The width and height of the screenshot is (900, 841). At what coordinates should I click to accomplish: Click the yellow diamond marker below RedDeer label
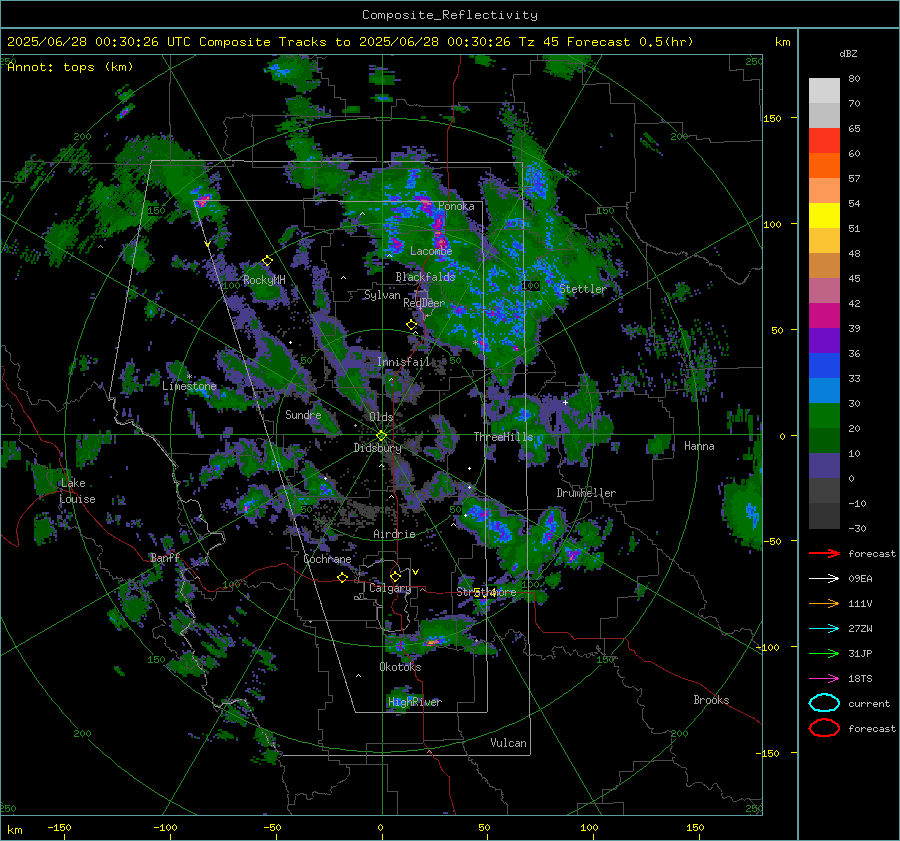(411, 325)
